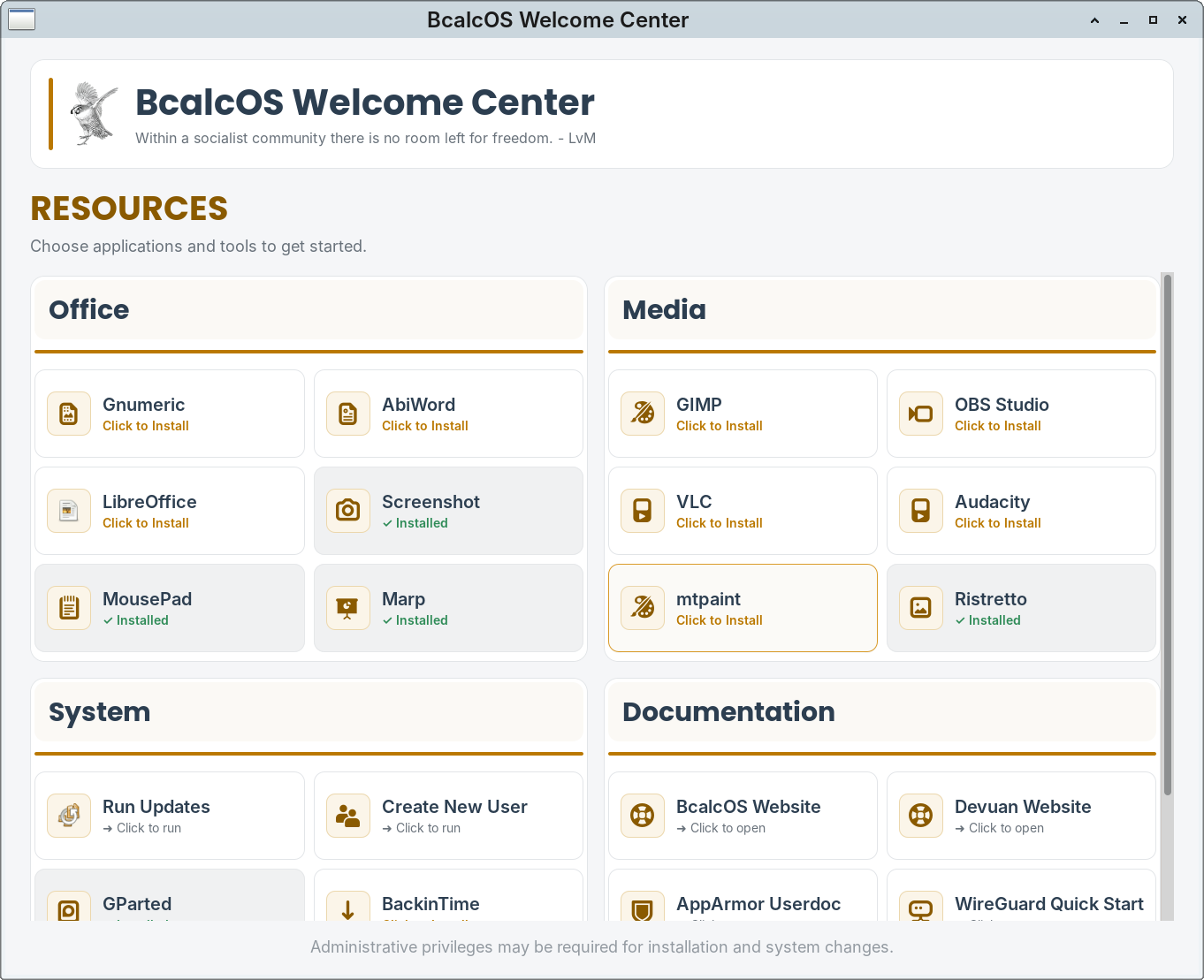
Task: Select the Marp card title
Action: click(x=403, y=599)
